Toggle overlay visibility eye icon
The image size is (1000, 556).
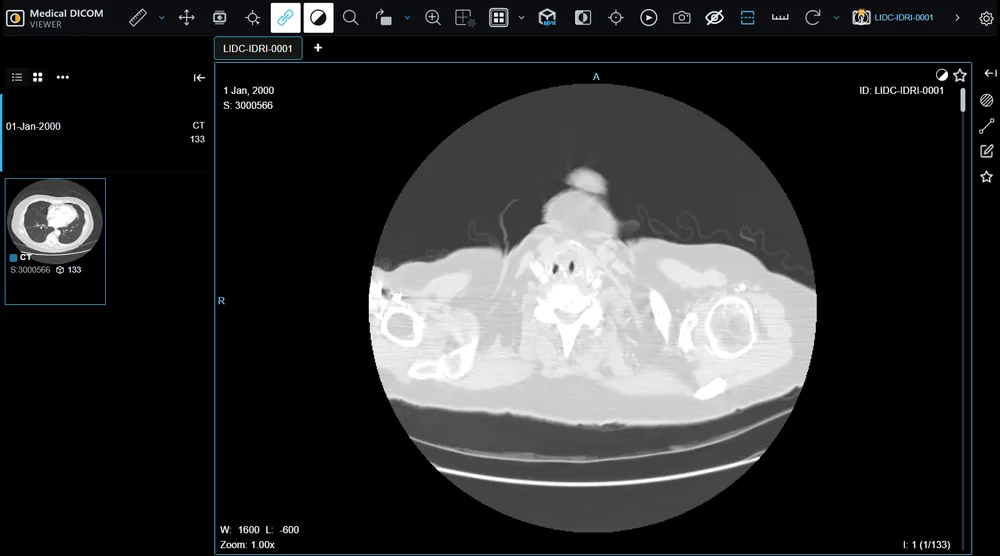click(x=714, y=18)
